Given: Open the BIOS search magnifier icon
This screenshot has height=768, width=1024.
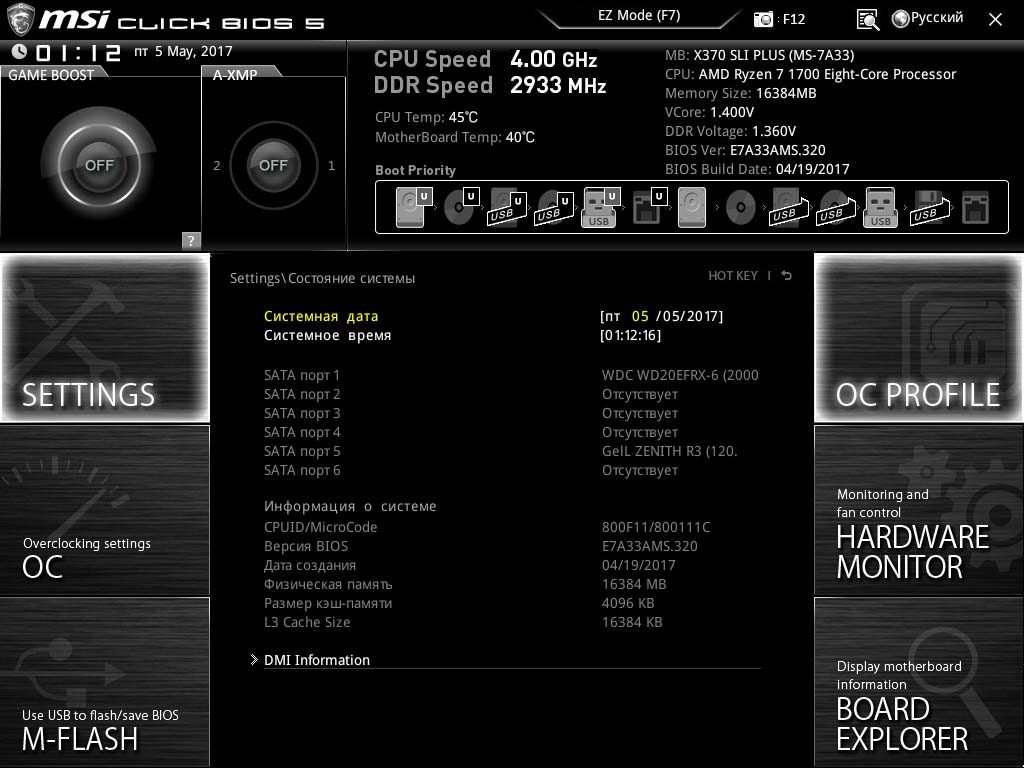Looking at the screenshot, I should [867, 19].
